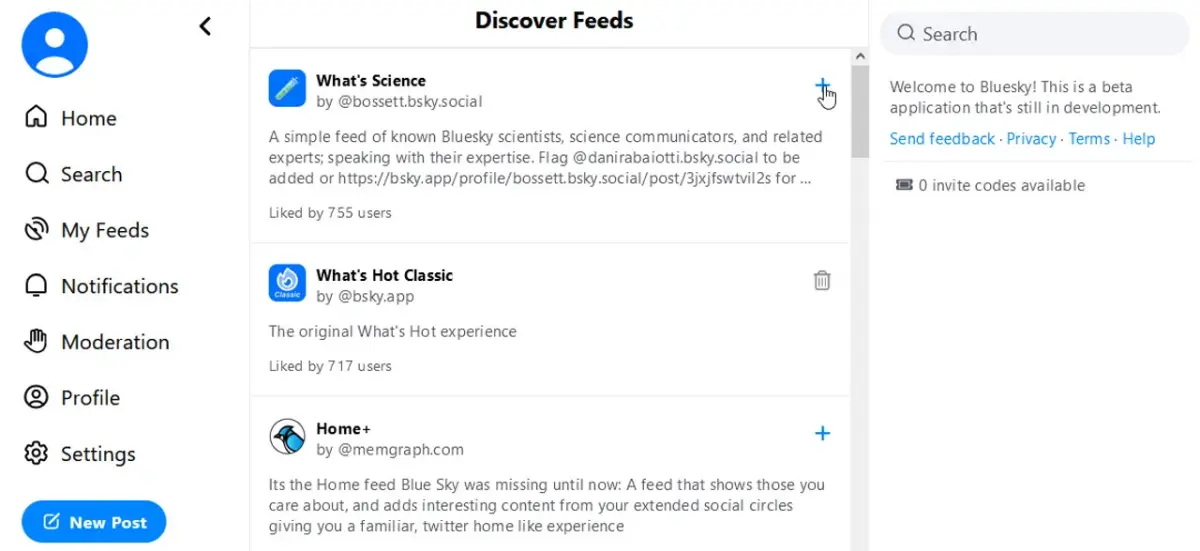Click the What's Science feed avatar
Screen dimensions: 1200x551
287,88
